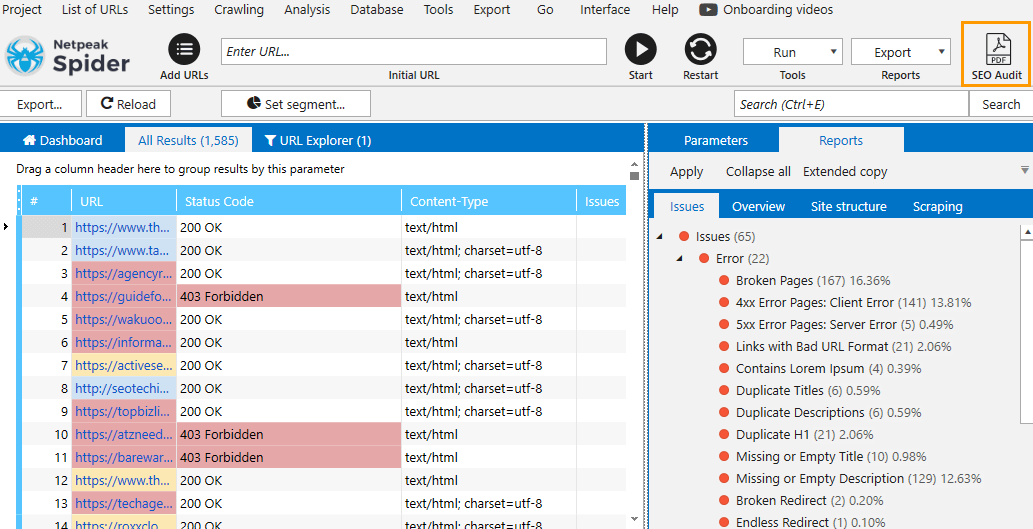Screen dimensions: 1033x529
Task: Open the Help menu
Action: 665,10
